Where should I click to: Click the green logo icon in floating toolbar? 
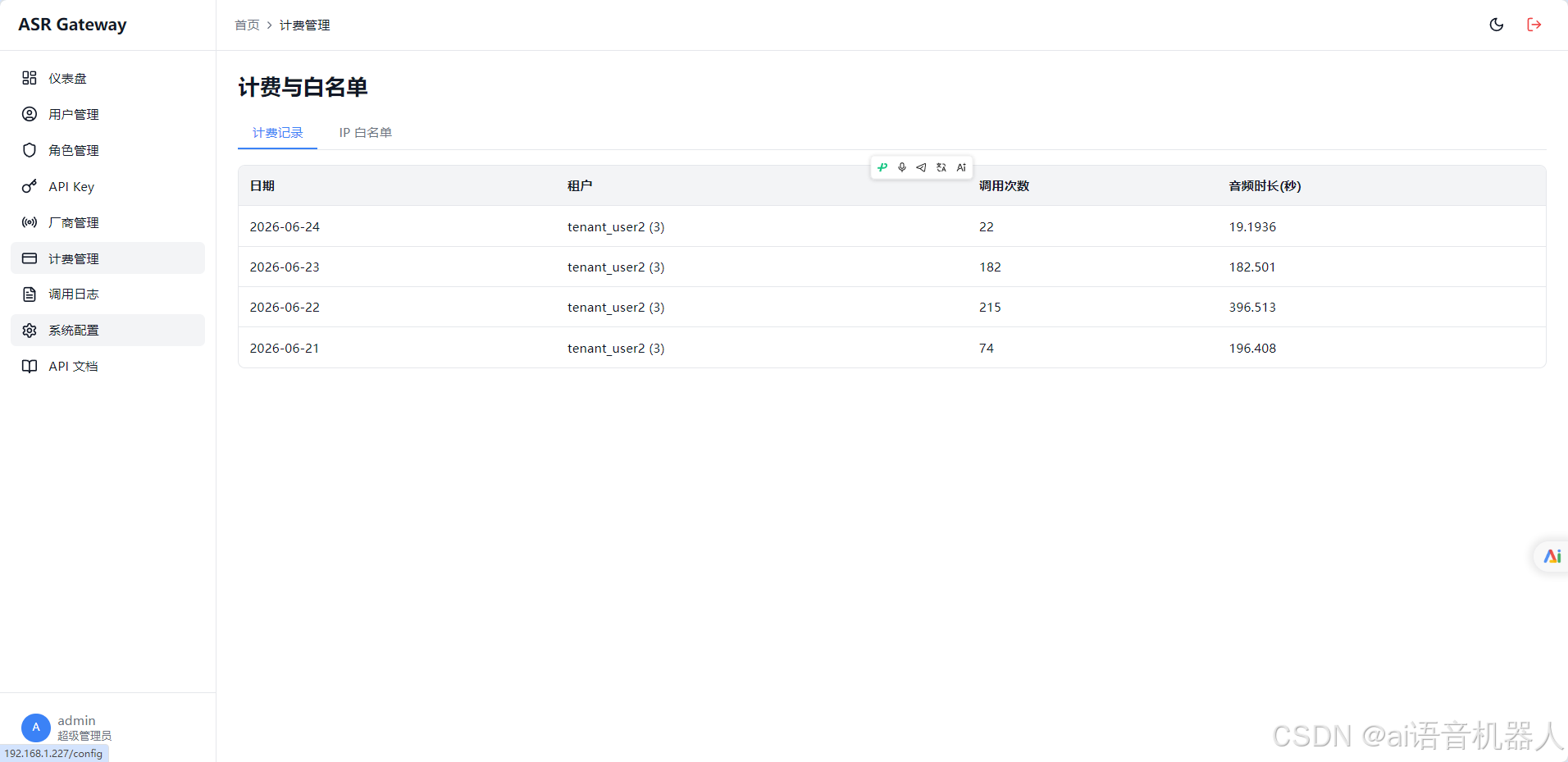pyautogui.click(x=882, y=167)
